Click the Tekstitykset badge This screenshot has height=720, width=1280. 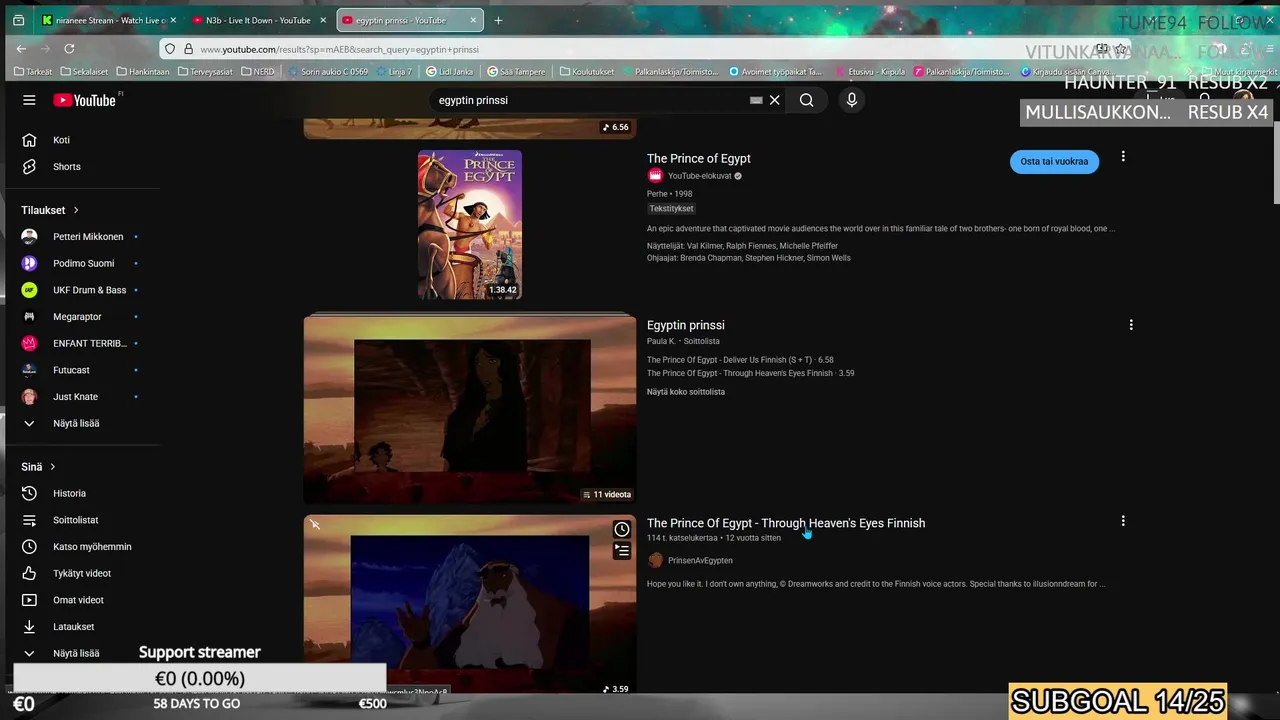point(671,208)
